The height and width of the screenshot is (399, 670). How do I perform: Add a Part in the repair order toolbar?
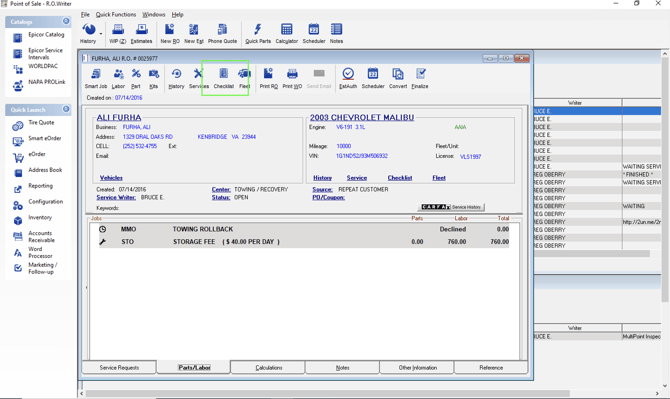coord(136,79)
